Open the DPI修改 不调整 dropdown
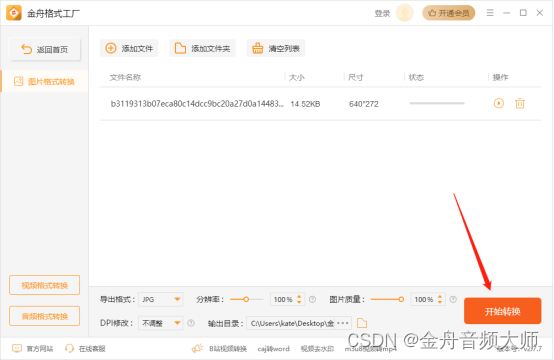Image resolution: width=554 pixels, height=360 pixels. 161,323
